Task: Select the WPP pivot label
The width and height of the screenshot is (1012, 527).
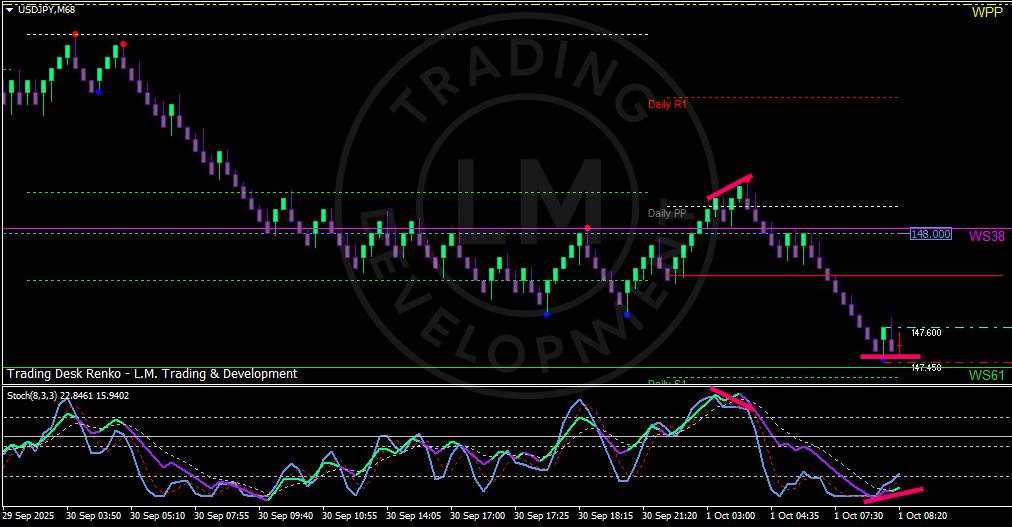Action: 987,12
